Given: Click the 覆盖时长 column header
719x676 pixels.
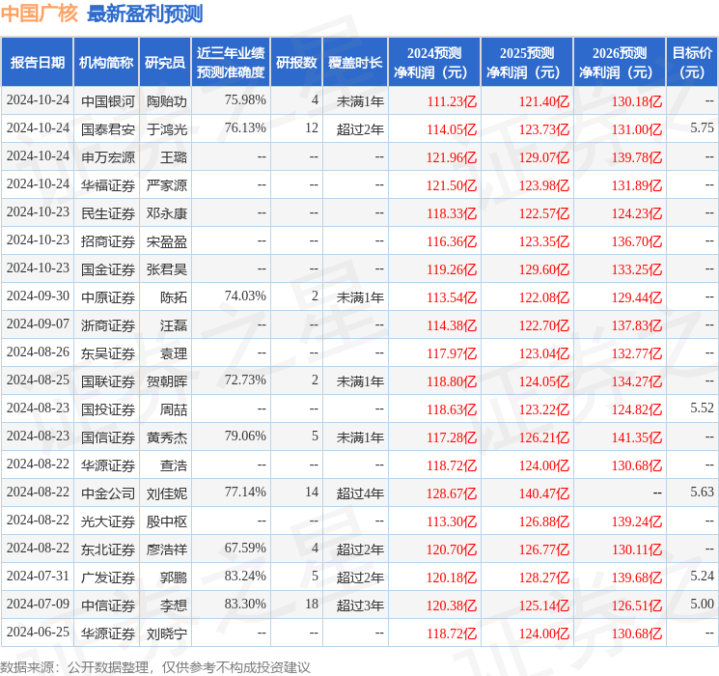Looking at the screenshot, I should point(355,62).
